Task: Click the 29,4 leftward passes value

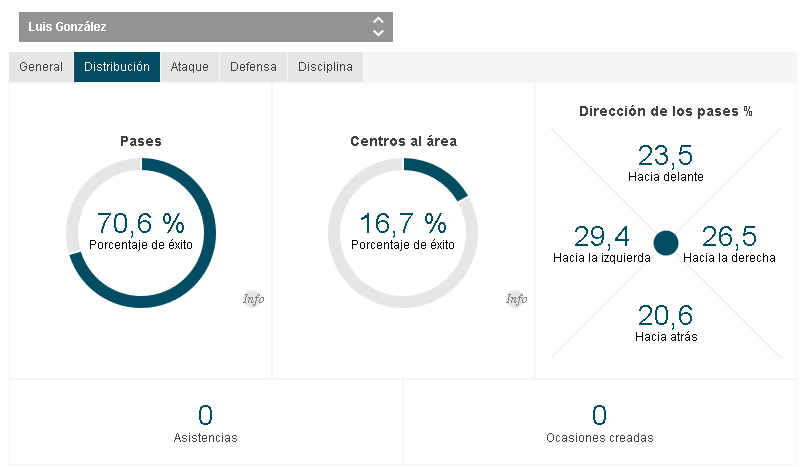Action: point(601,236)
